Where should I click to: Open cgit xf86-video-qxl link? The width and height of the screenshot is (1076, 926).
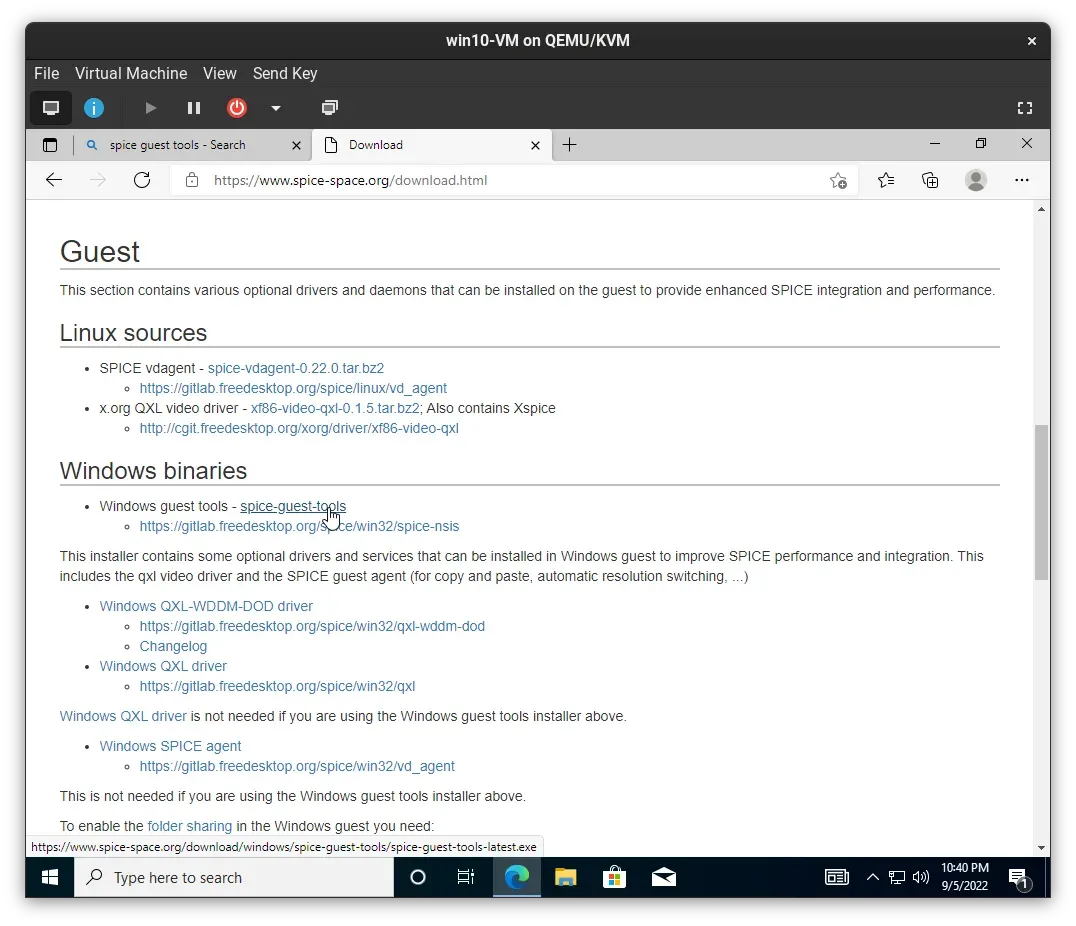[299, 428]
